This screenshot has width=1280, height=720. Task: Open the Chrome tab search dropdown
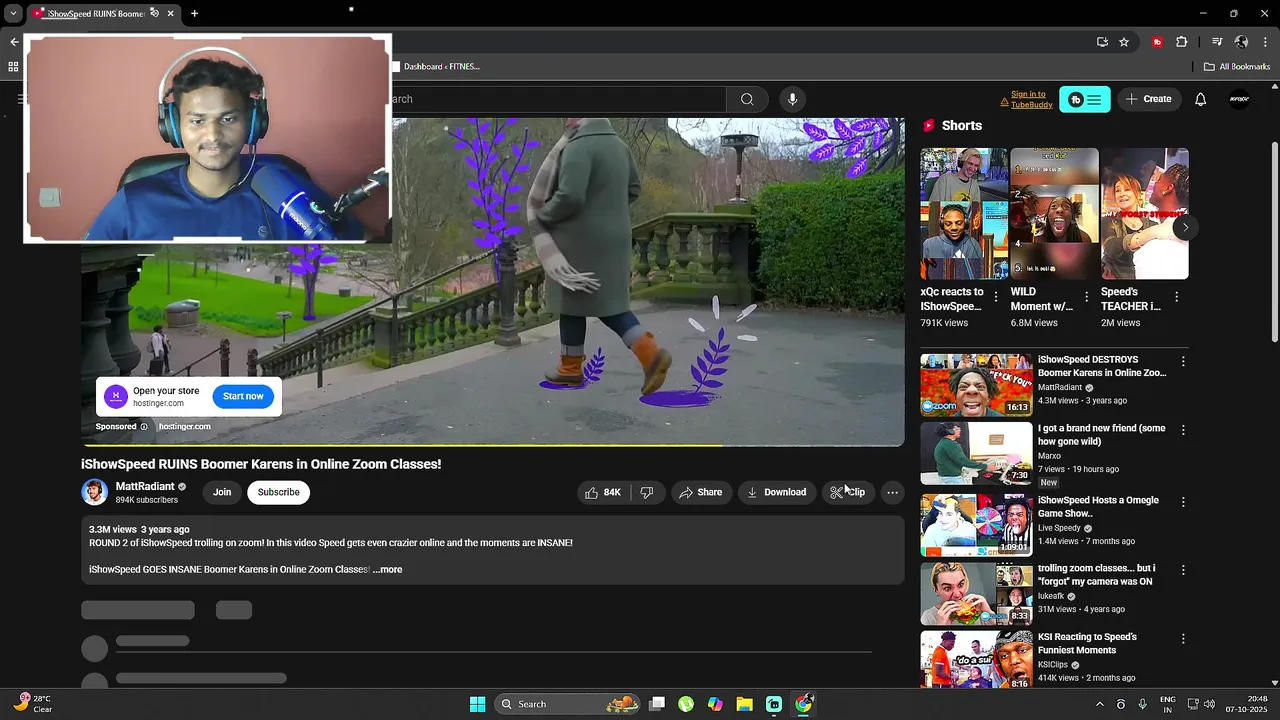coord(13,14)
